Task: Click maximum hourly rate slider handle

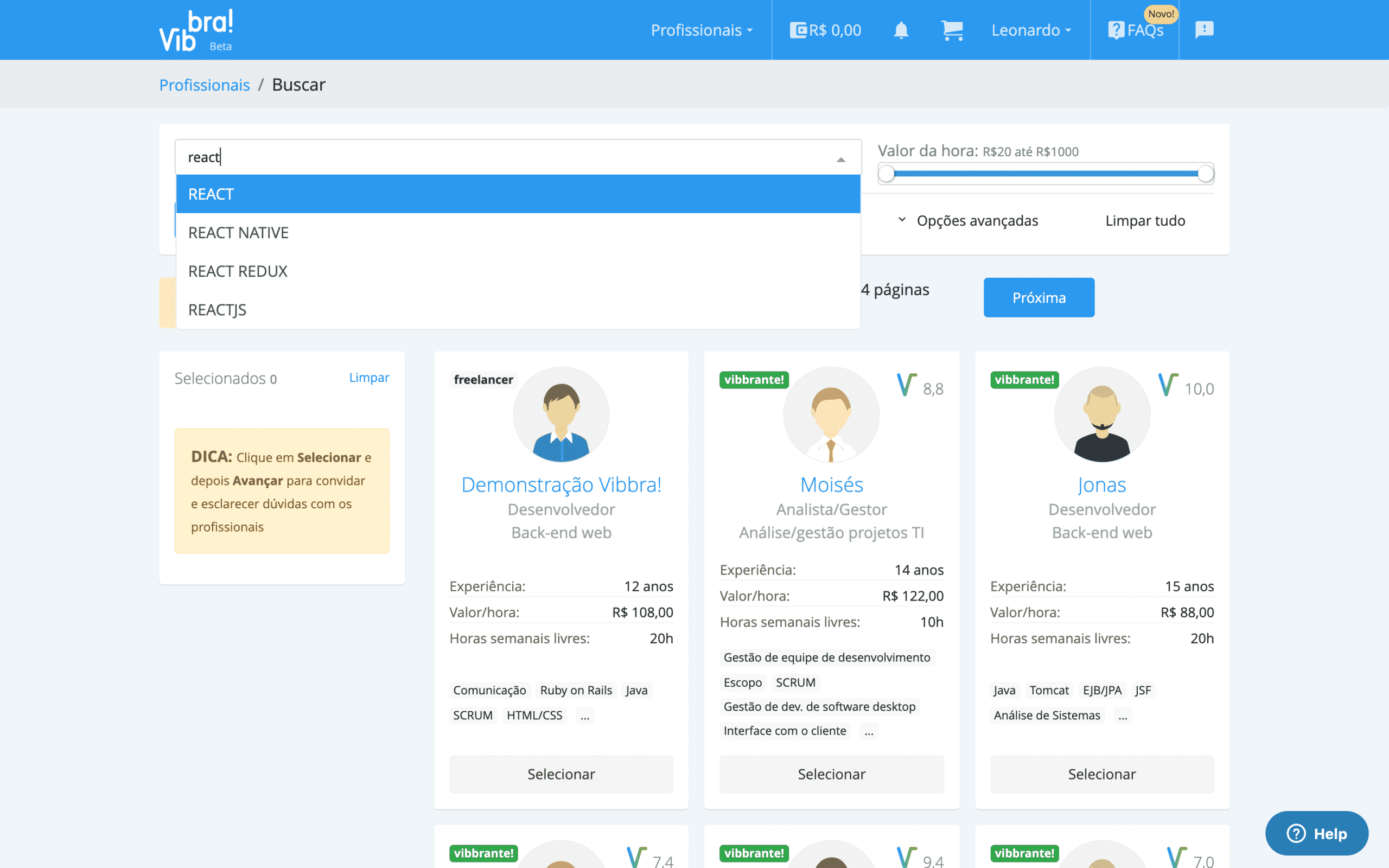Action: (x=1205, y=174)
